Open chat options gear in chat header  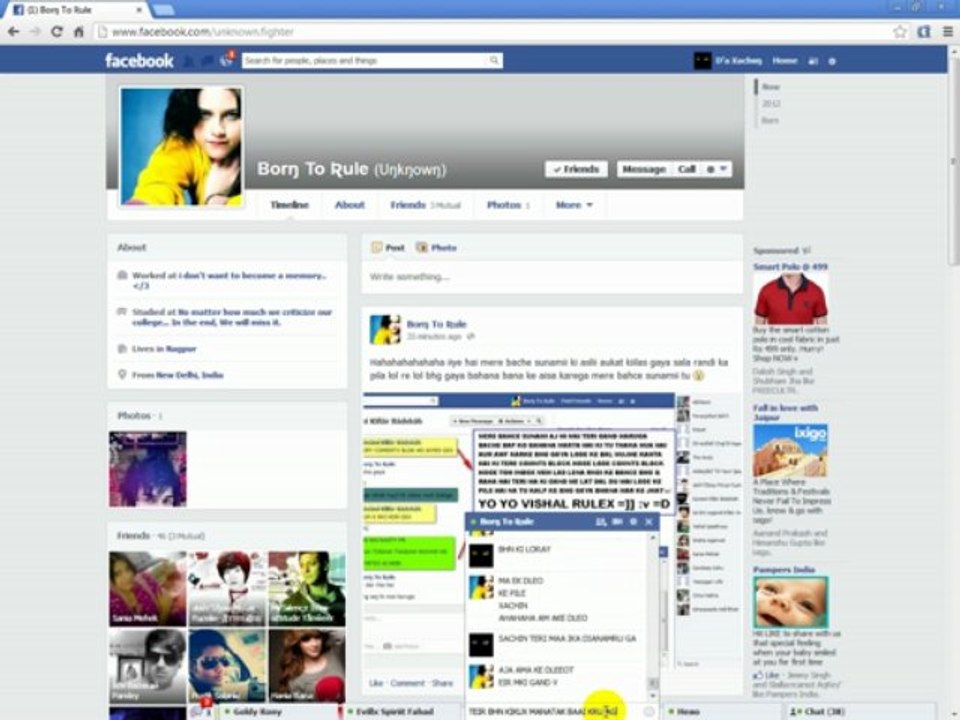[633, 522]
